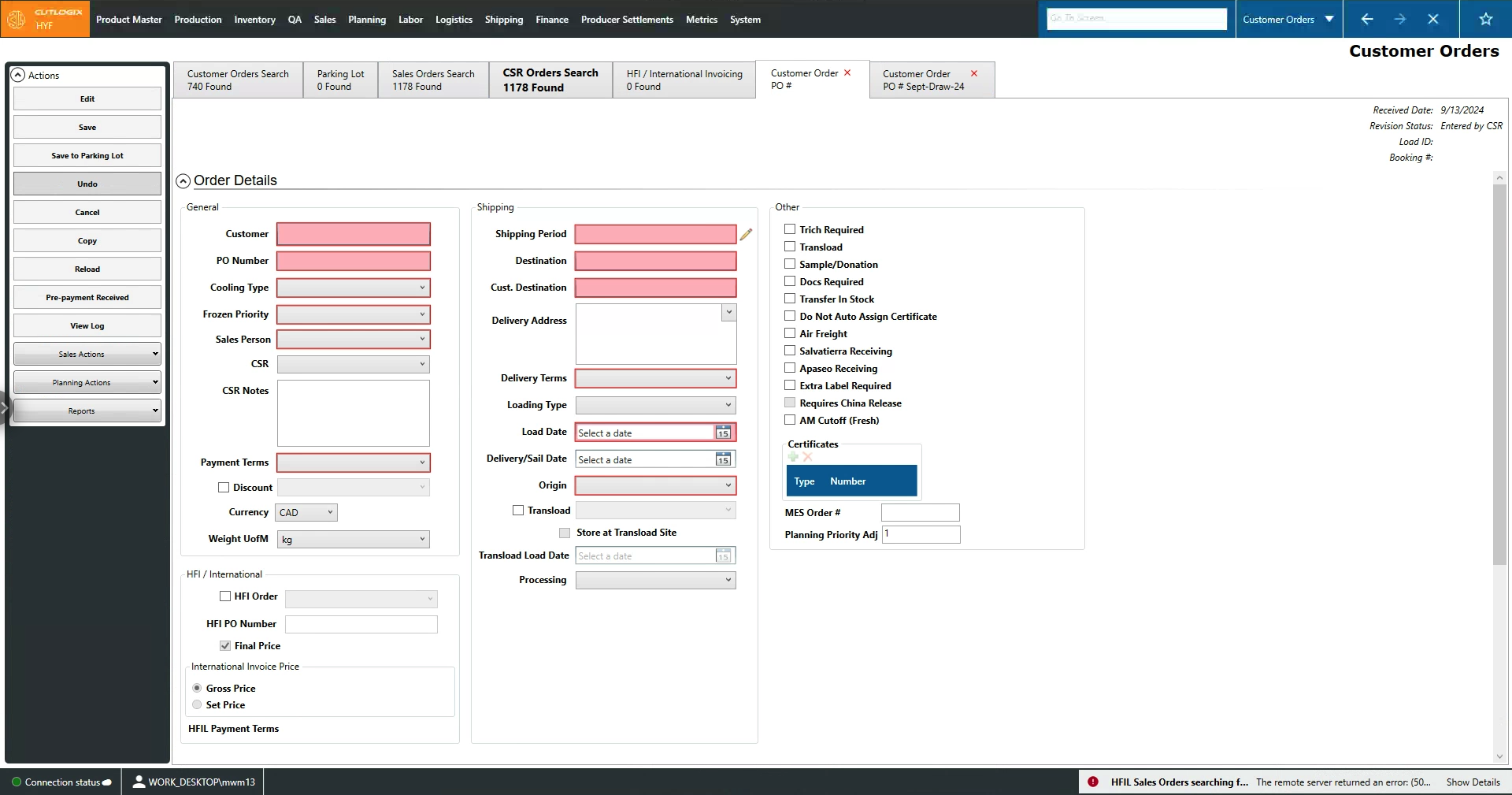Open the Inventory menu
Viewport: 1512px width, 795px height.
pos(254,19)
